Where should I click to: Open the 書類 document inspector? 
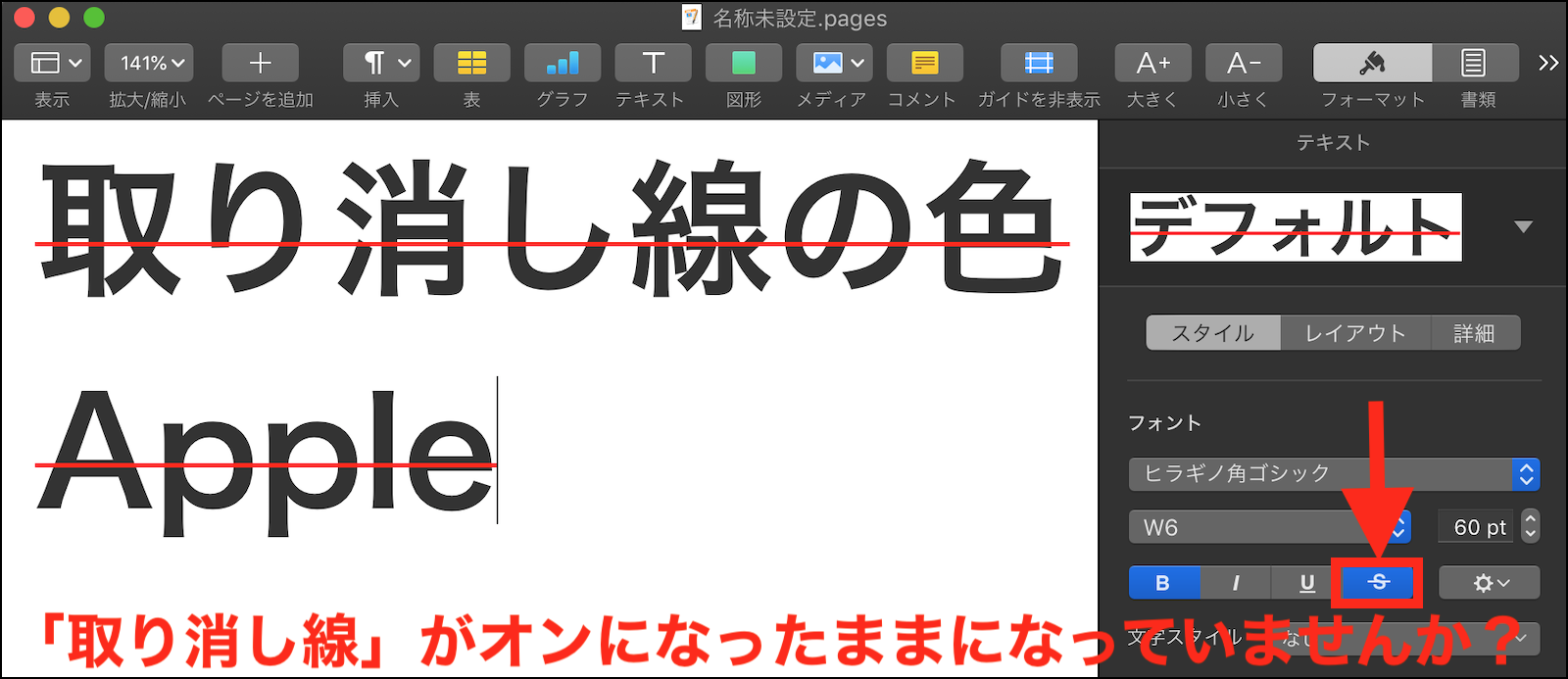pyautogui.click(x=1474, y=64)
